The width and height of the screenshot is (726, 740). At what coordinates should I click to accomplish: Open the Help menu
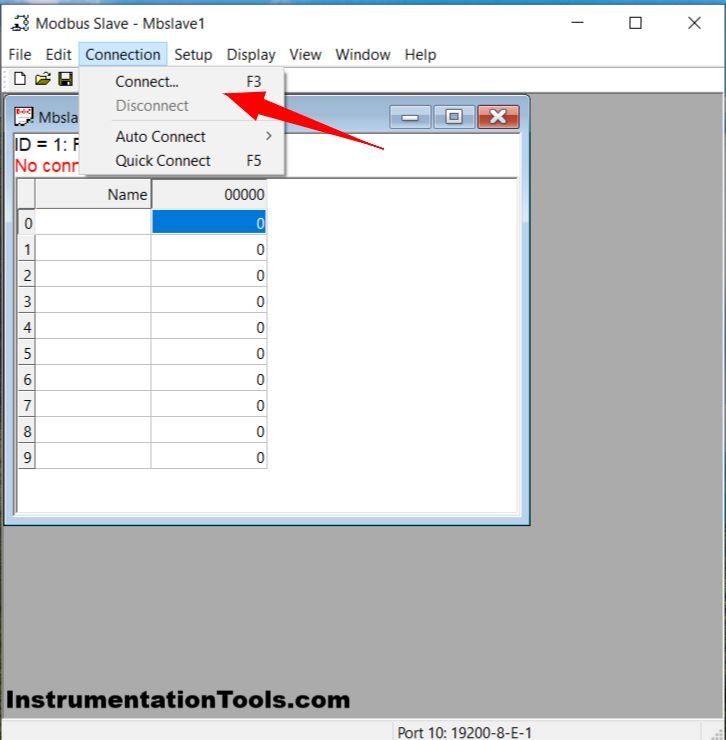tap(420, 55)
